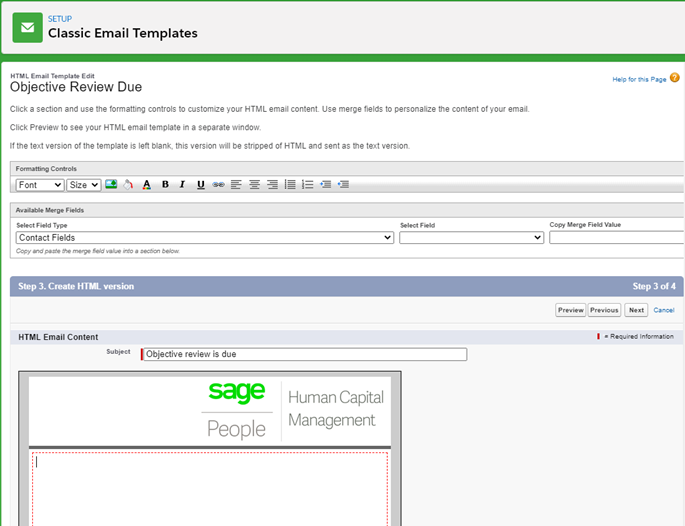The height and width of the screenshot is (526, 685).
Task: Open the Font dropdown
Action: coord(40,185)
